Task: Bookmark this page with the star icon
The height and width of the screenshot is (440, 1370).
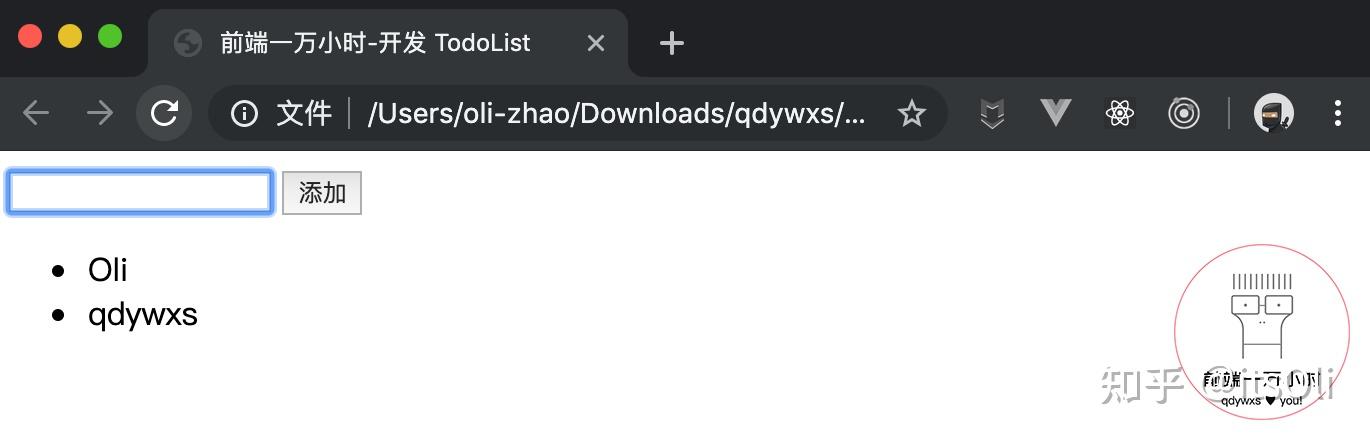Action: pos(911,113)
